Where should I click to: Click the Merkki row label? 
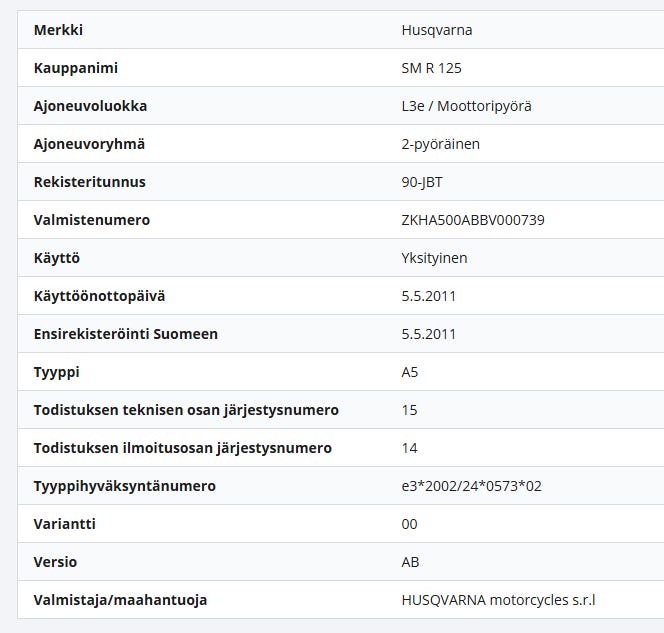58,30
